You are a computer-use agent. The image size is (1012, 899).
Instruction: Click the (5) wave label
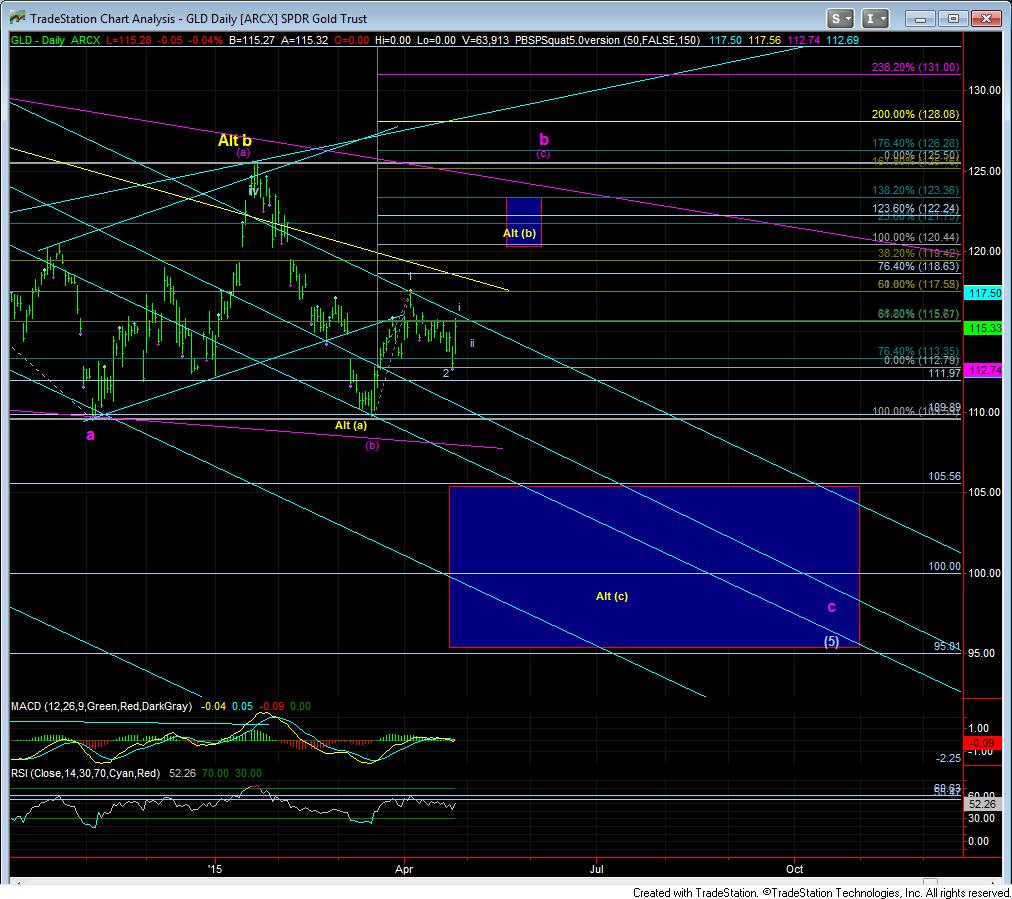[x=831, y=641]
